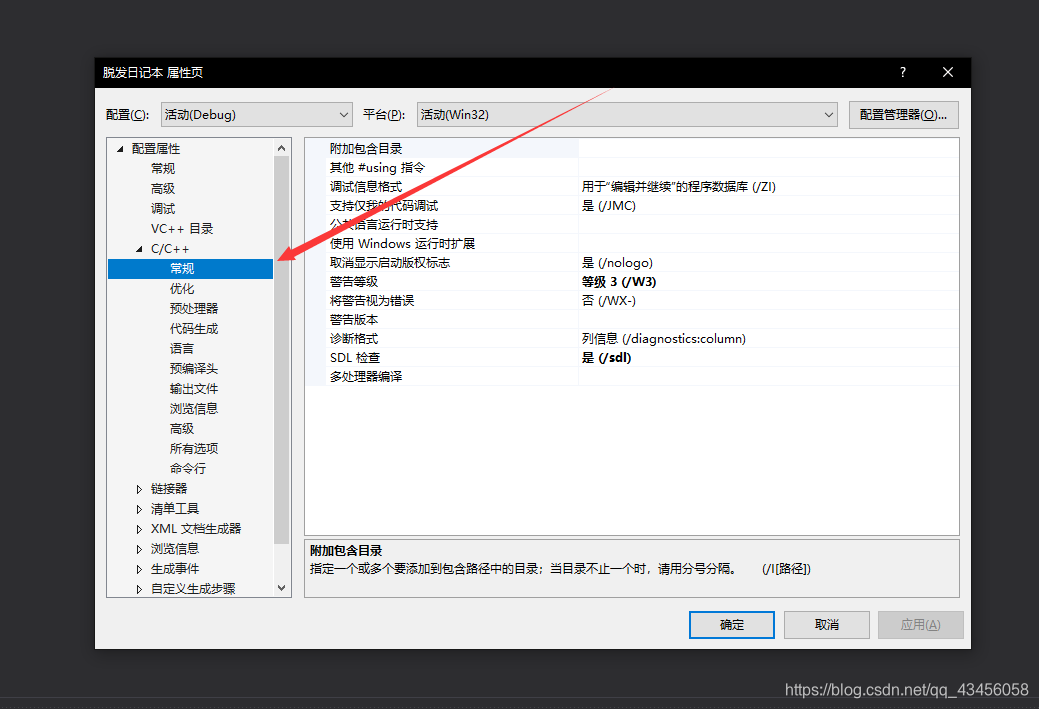Image resolution: width=1039 pixels, height=709 pixels.
Task: Expand the 生成事件 tree node
Action: click(138, 568)
